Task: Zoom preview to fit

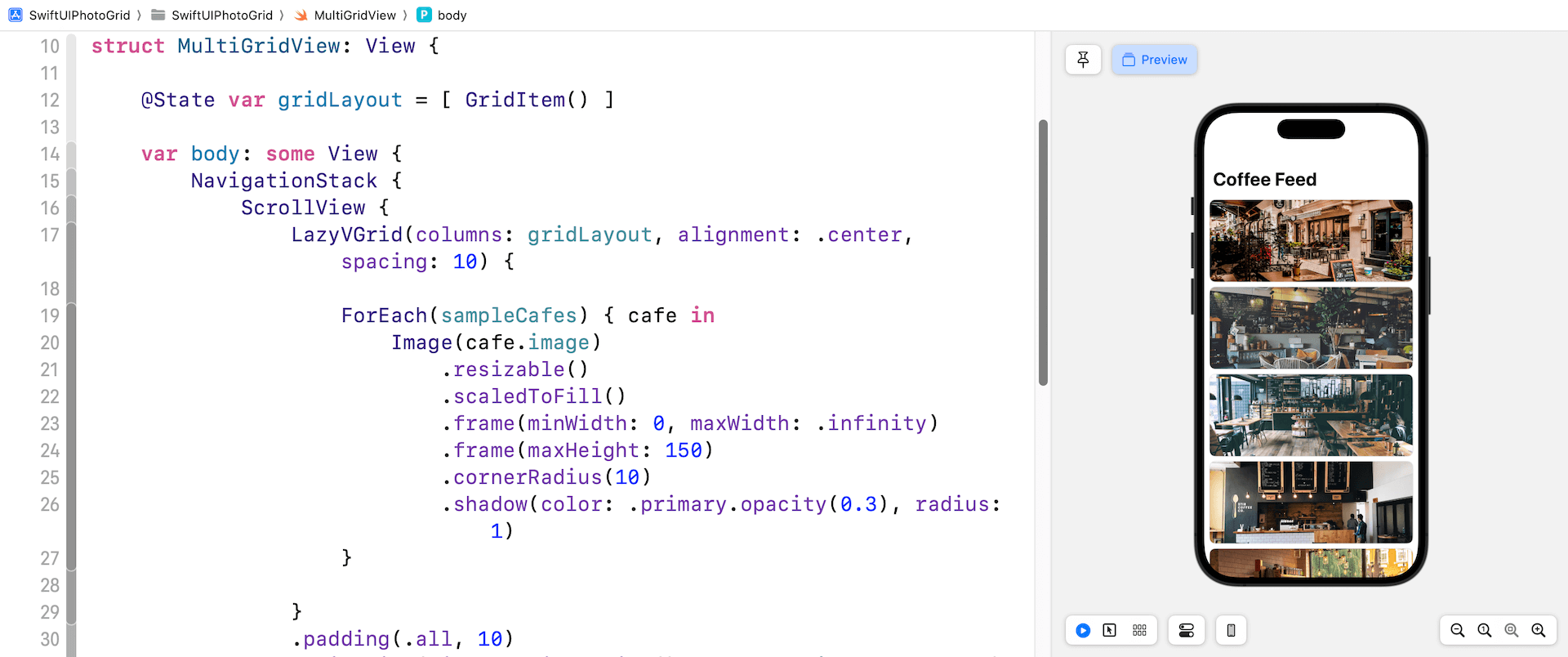Action: point(1511,630)
